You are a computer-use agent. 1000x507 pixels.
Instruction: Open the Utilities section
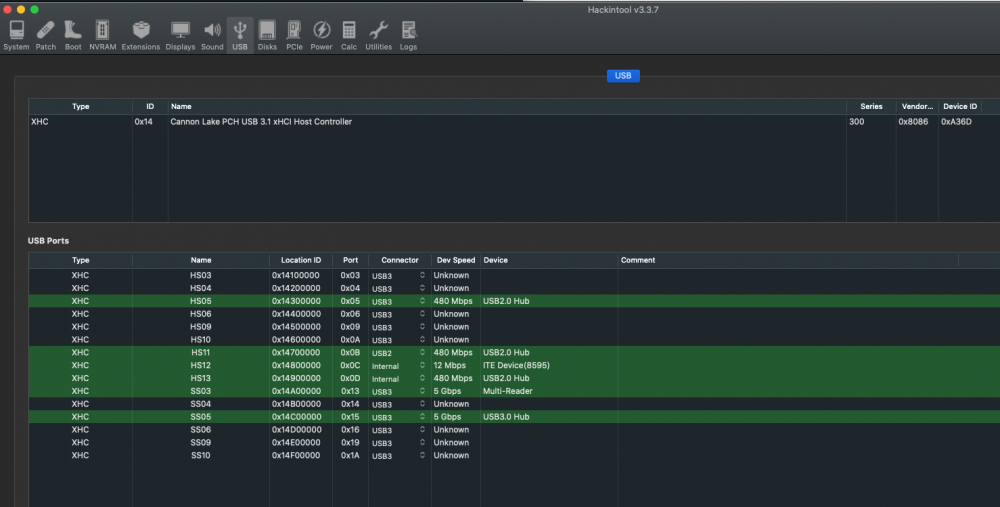tap(378, 35)
